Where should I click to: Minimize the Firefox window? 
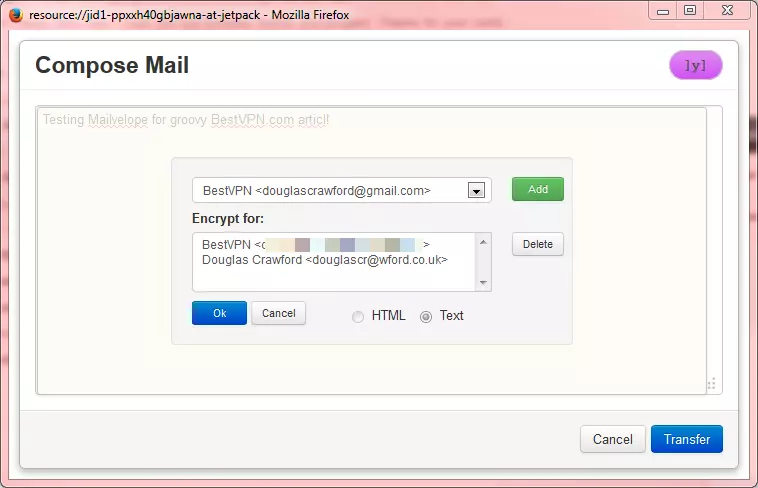663,10
